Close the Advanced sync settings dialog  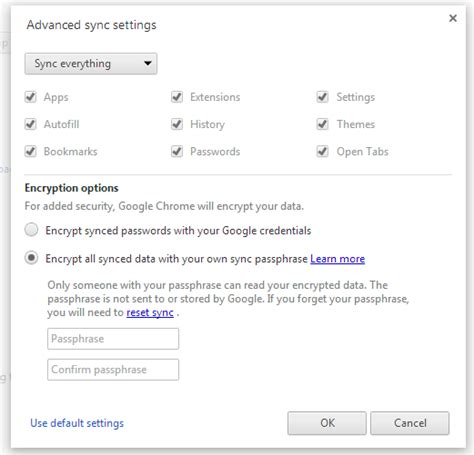pyautogui.click(x=453, y=18)
